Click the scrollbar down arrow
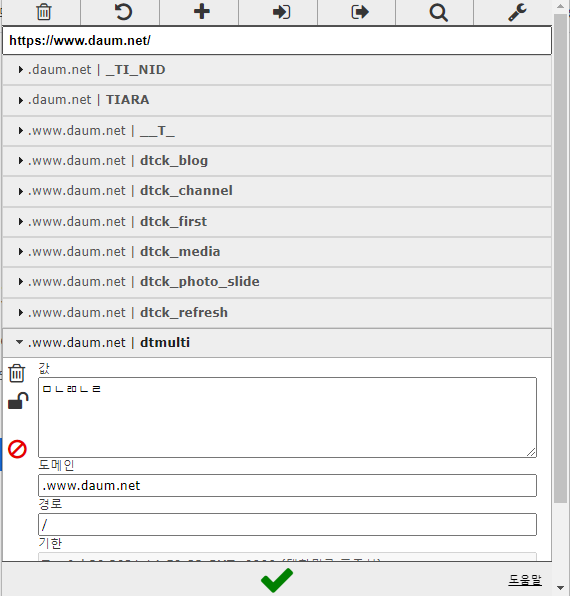 click(x=560, y=588)
